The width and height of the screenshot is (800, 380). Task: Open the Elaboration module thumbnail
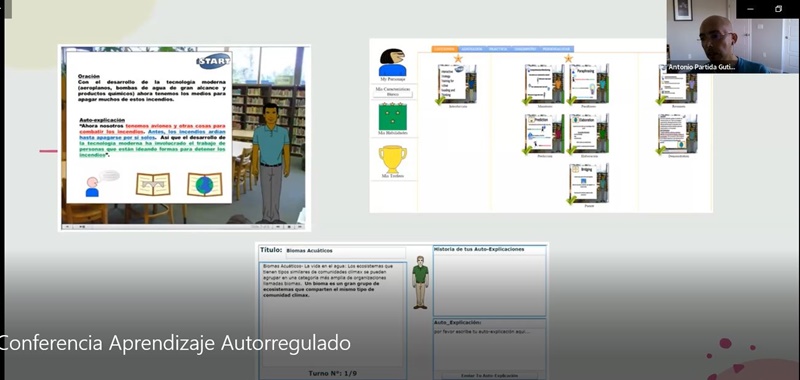coord(589,134)
